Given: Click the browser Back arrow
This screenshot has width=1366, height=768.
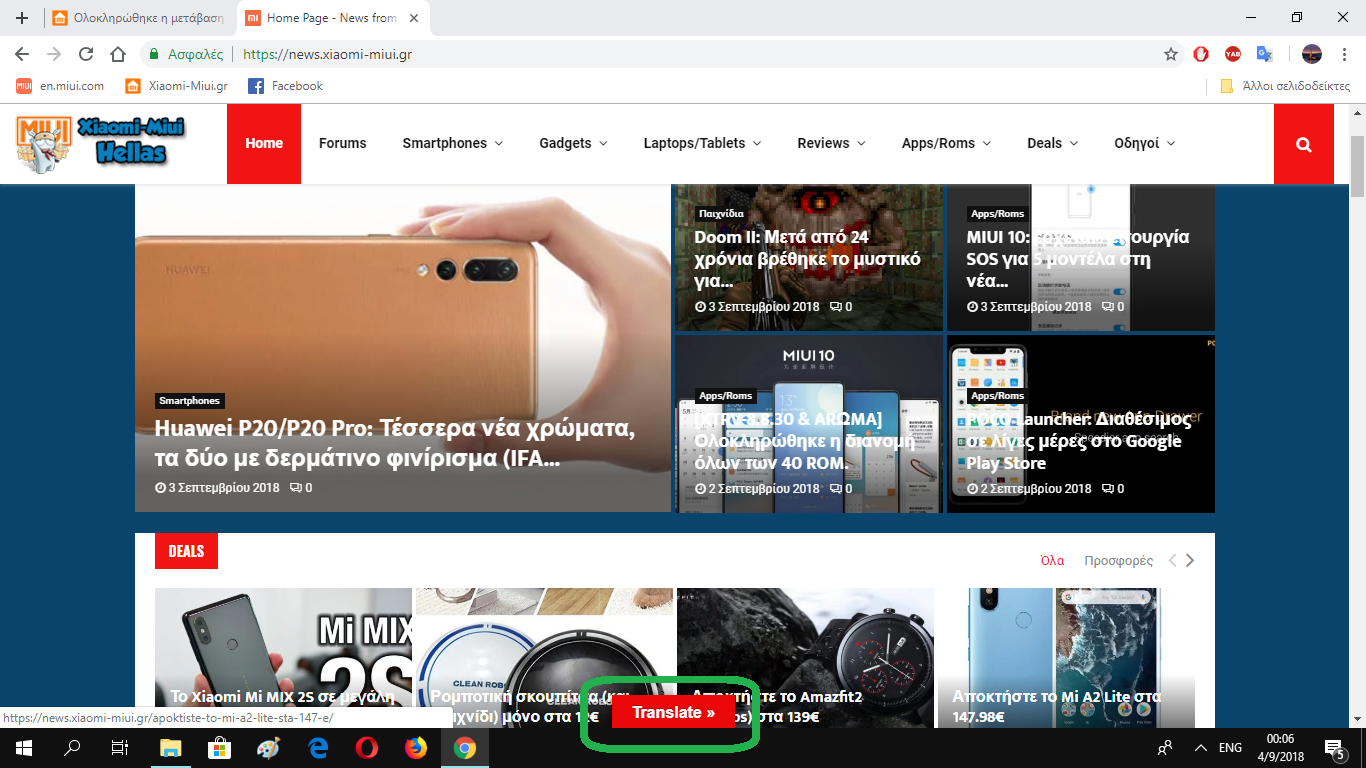Looking at the screenshot, I should [x=22, y=54].
